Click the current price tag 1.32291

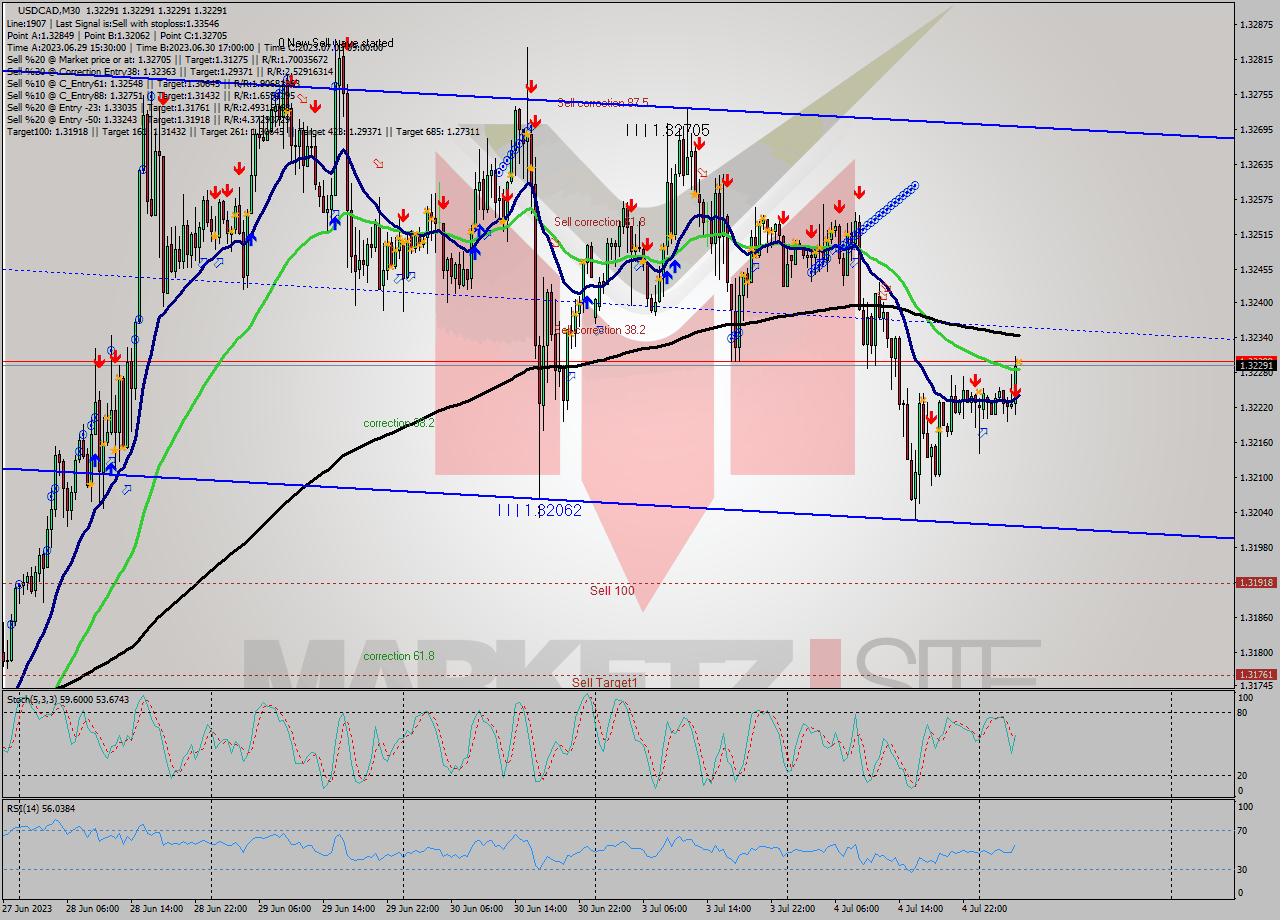pos(1257,366)
